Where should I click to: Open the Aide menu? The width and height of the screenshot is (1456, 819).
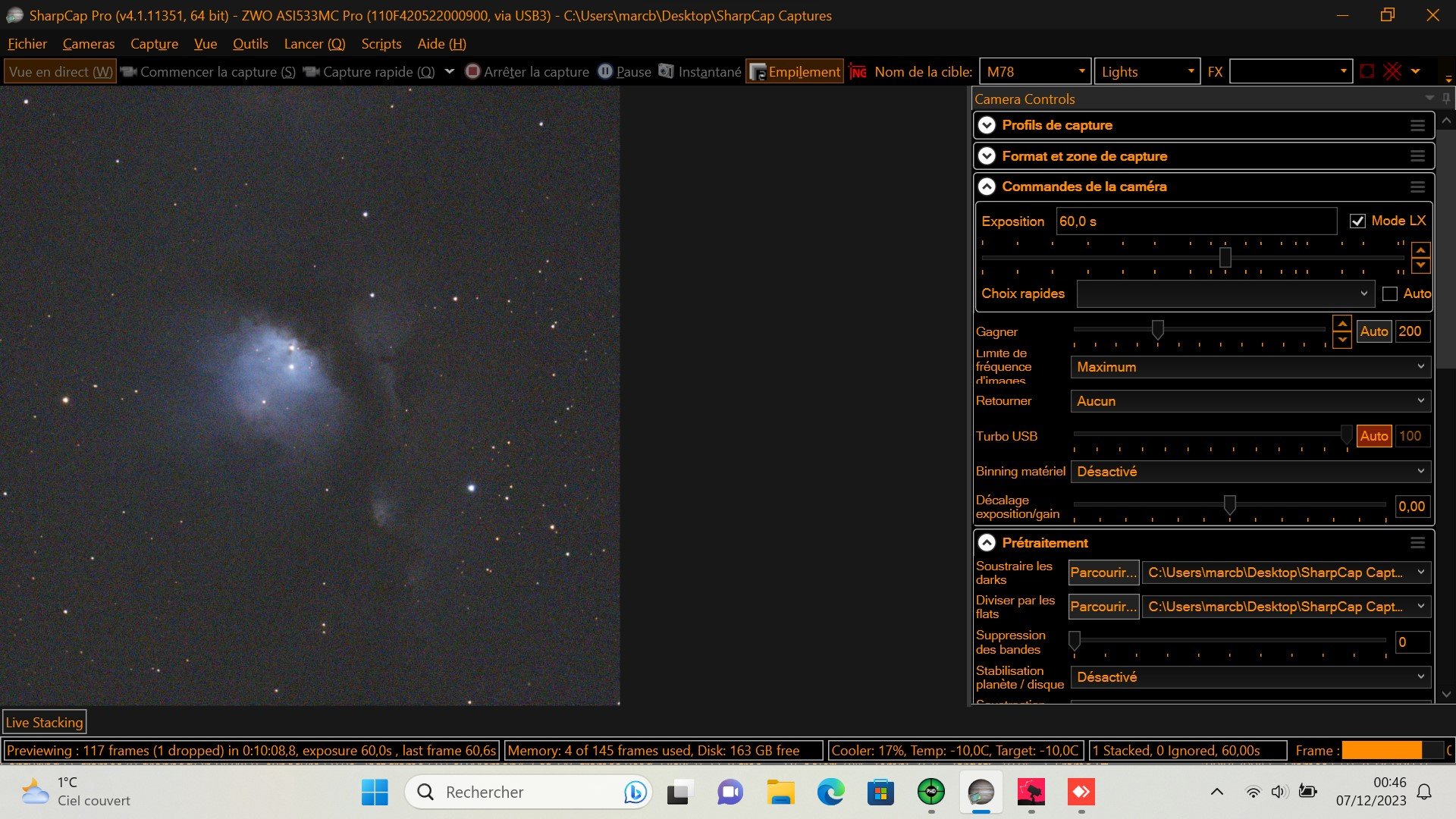coord(441,43)
